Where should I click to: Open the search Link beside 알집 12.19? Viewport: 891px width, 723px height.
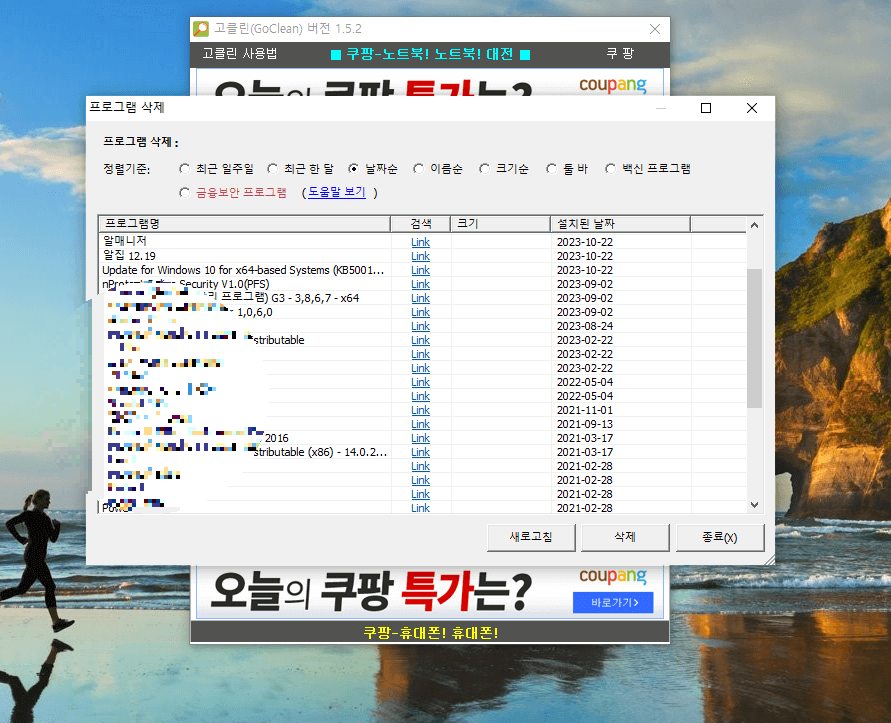420,255
